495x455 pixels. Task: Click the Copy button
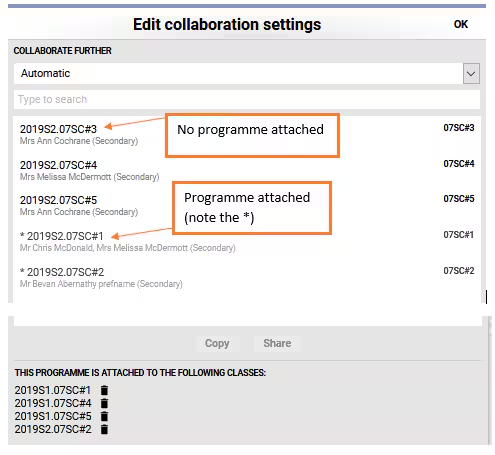[x=217, y=343]
